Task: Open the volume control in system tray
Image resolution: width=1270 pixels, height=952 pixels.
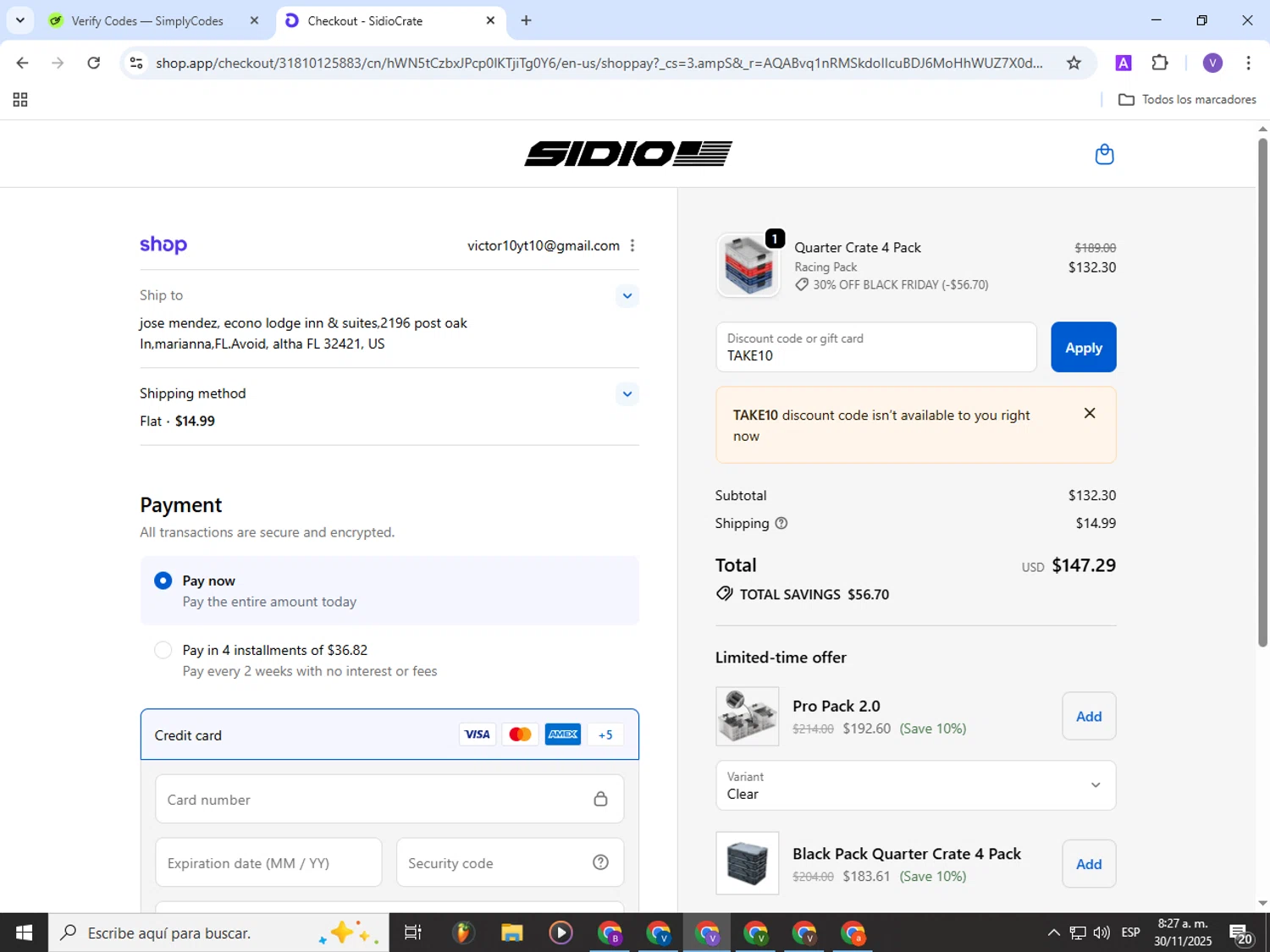Action: pos(1102,933)
